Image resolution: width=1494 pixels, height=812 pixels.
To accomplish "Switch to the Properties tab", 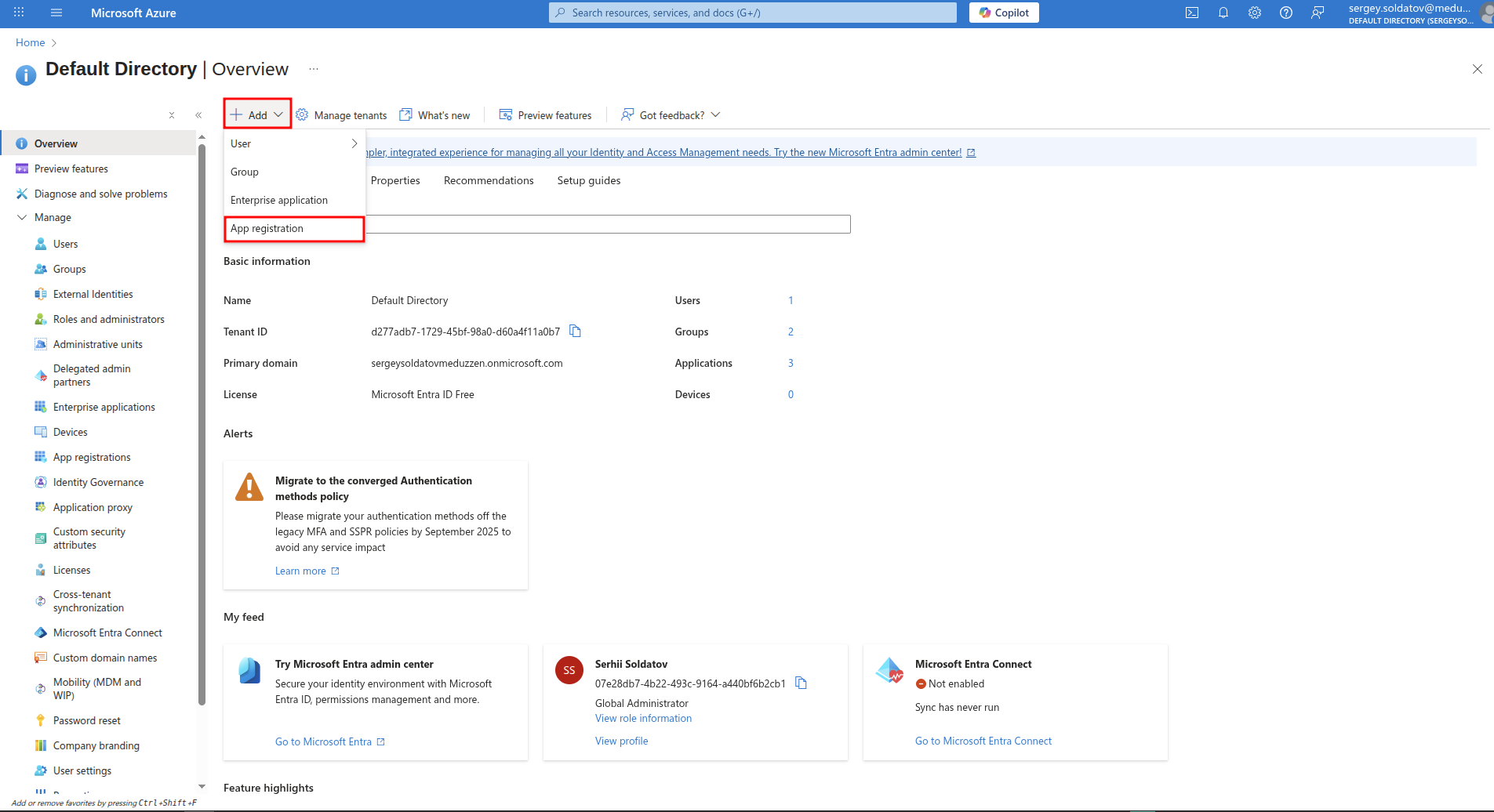I will click(x=395, y=180).
